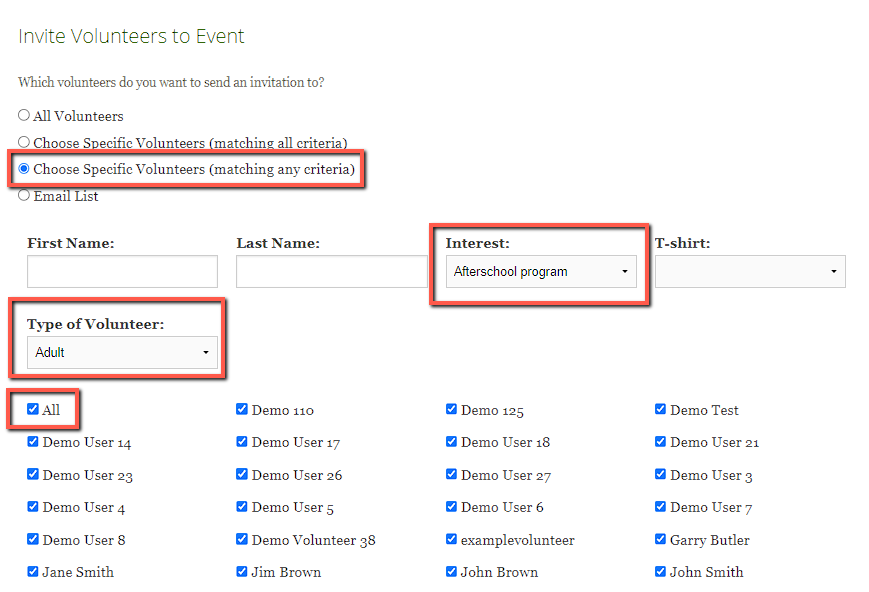
Task: Uncheck the Jane Smith checkbox
Action: (x=33, y=572)
